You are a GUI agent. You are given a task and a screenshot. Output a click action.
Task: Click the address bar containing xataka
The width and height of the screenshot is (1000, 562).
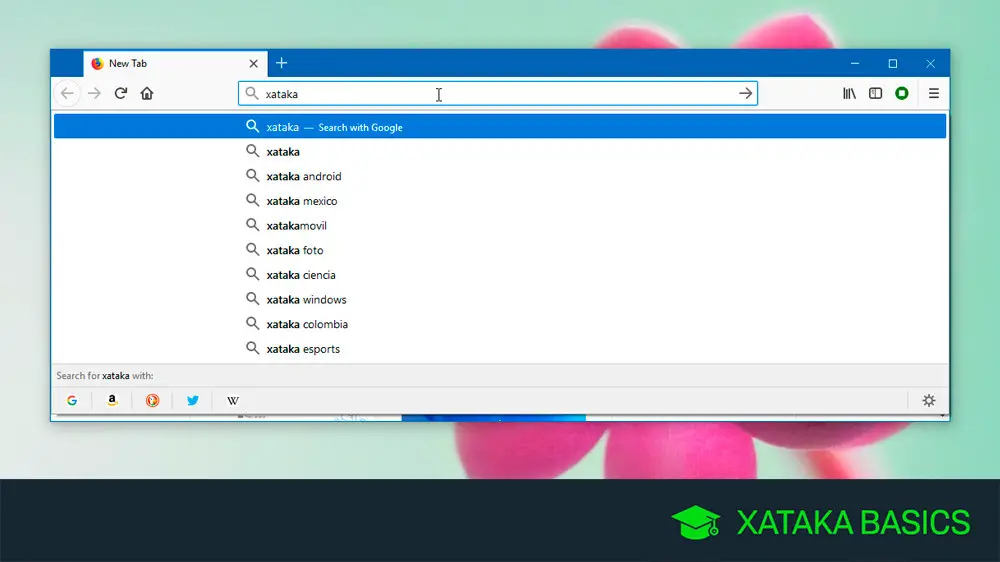497,94
